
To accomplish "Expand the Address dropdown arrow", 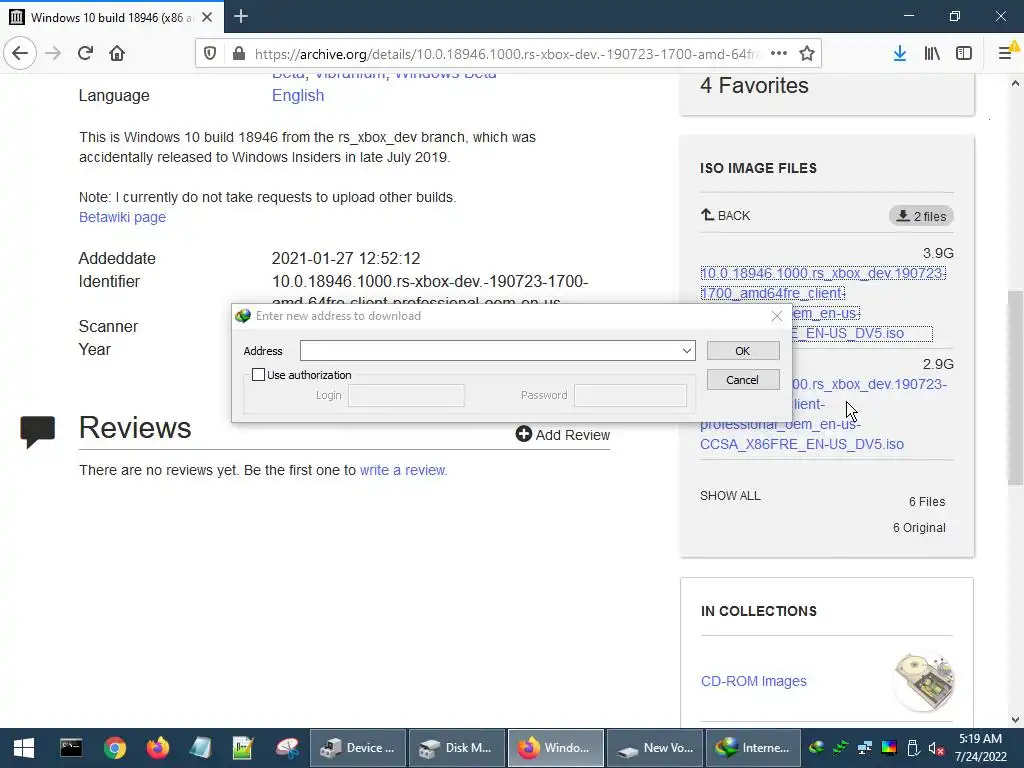I will tap(687, 351).
